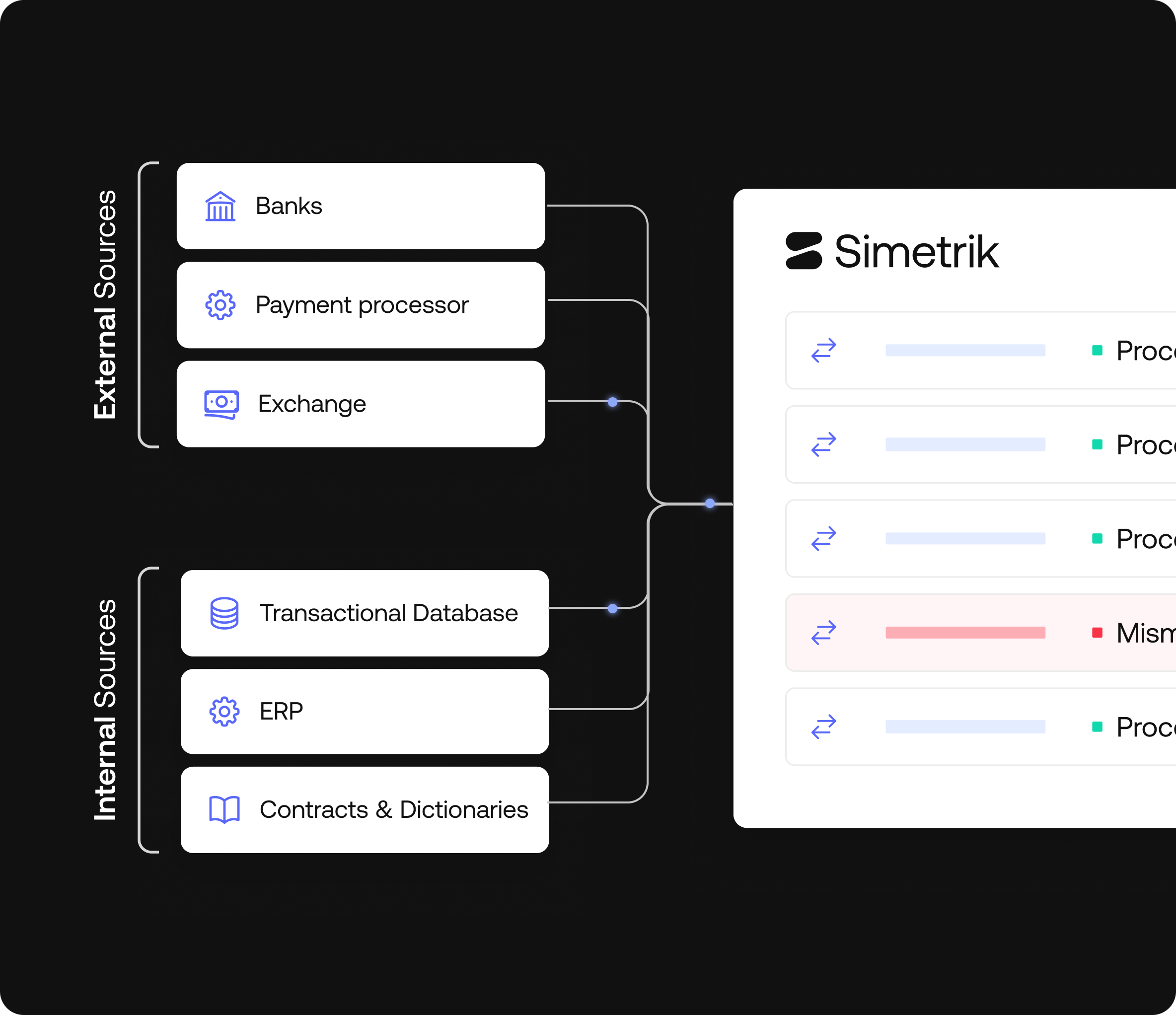The width and height of the screenshot is (1176, 1015).
Task: Click the swap arrows icon in the Mismatch row
Action: pos(823,632)
